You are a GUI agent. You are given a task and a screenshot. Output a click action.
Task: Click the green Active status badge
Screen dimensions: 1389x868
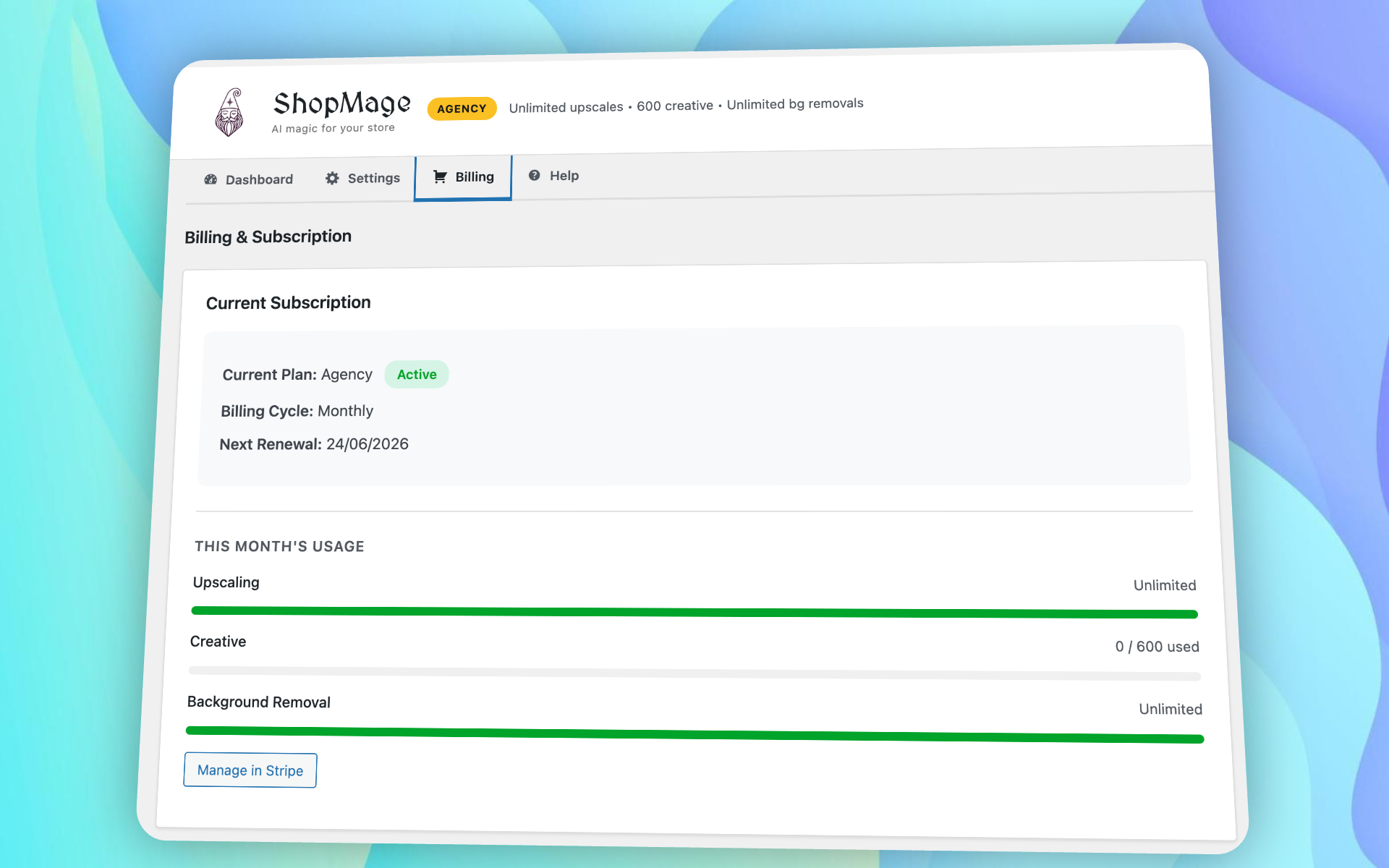click(x=417, y=375)
